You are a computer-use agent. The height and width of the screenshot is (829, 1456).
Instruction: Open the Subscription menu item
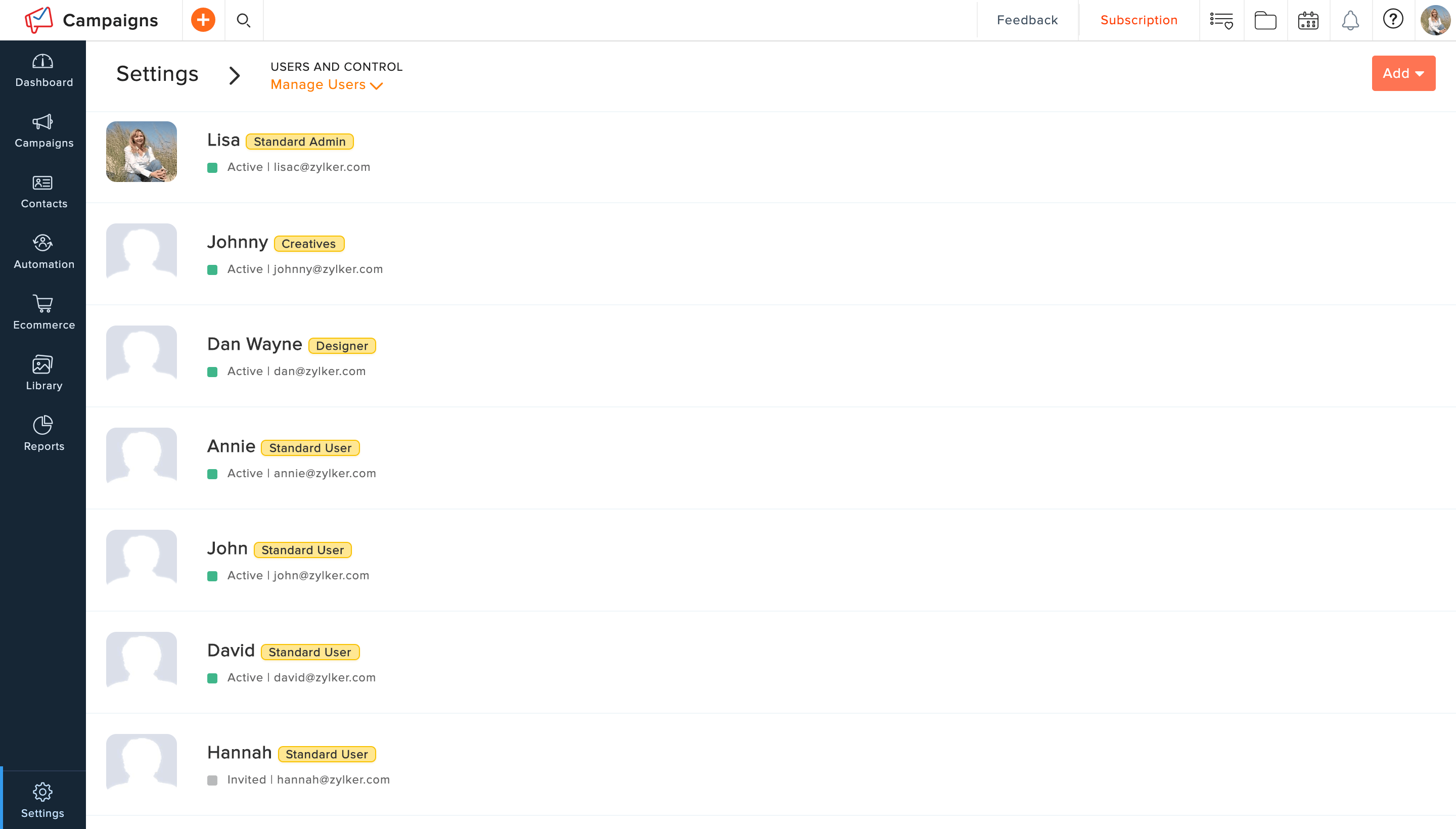(x=1139, y=20)
